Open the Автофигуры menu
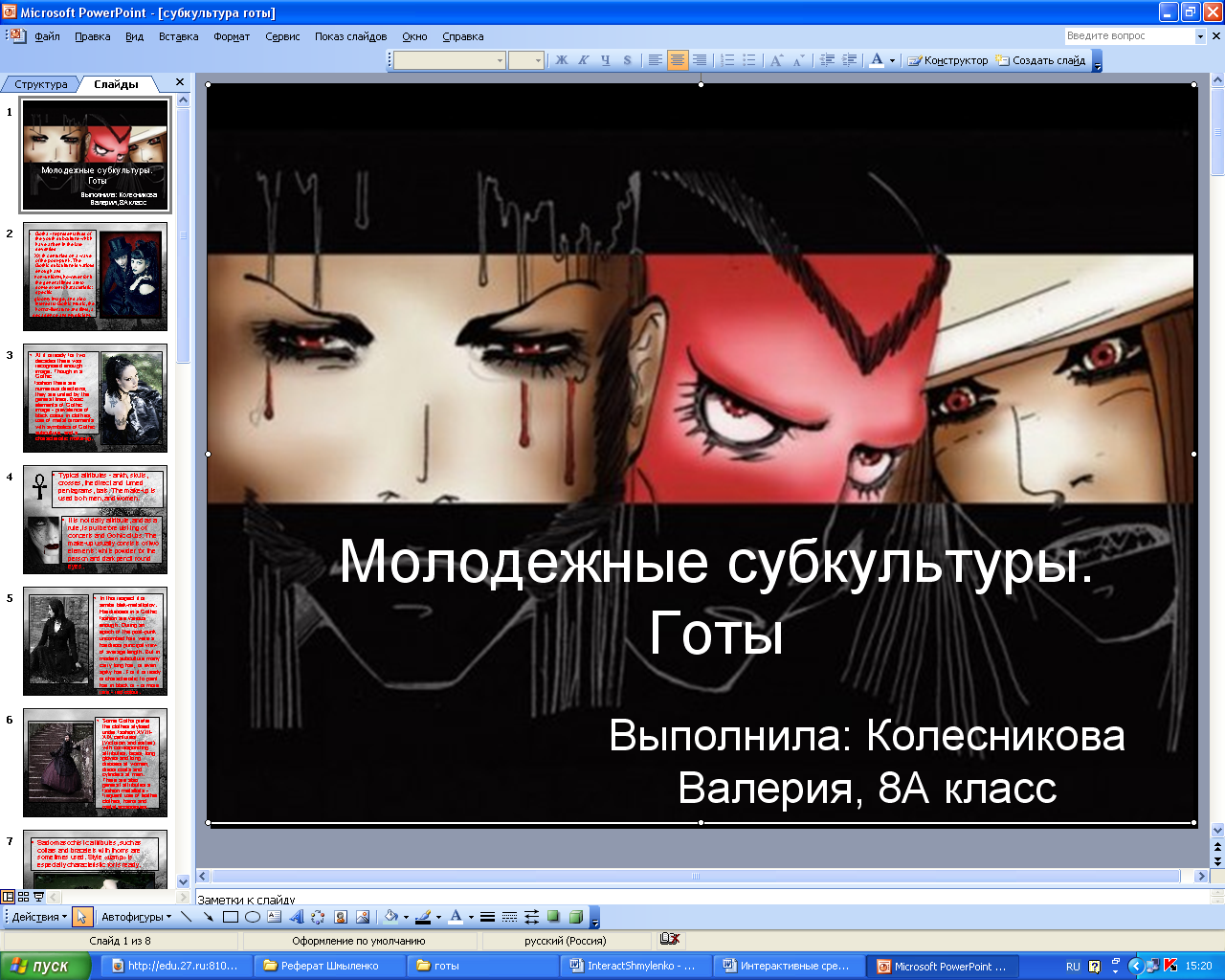1225x980 pixels. point(137,917)
